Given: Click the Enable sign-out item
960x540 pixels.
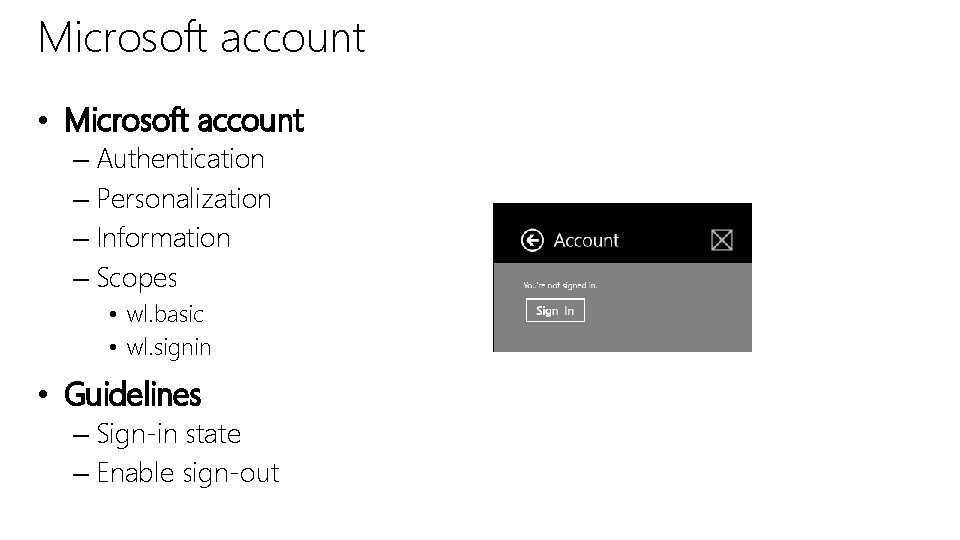Looking at the screenshot, I should pyautogui.click(x=188, y=473).
